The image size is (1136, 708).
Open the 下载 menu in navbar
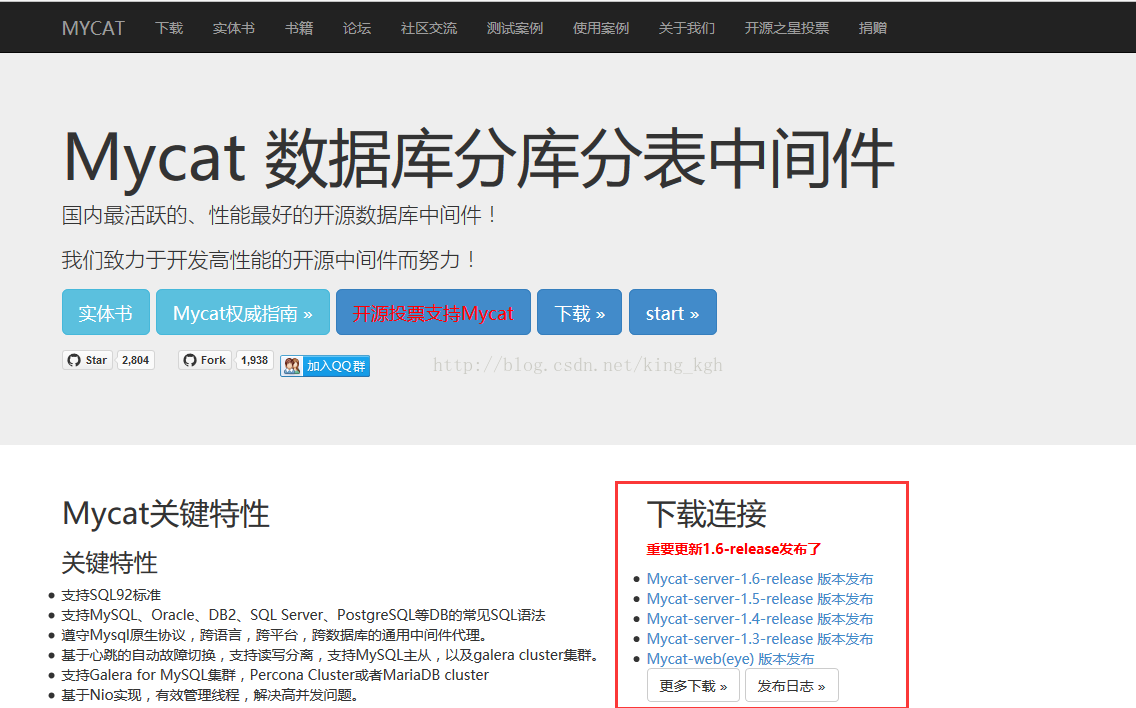tap(169, 28)
